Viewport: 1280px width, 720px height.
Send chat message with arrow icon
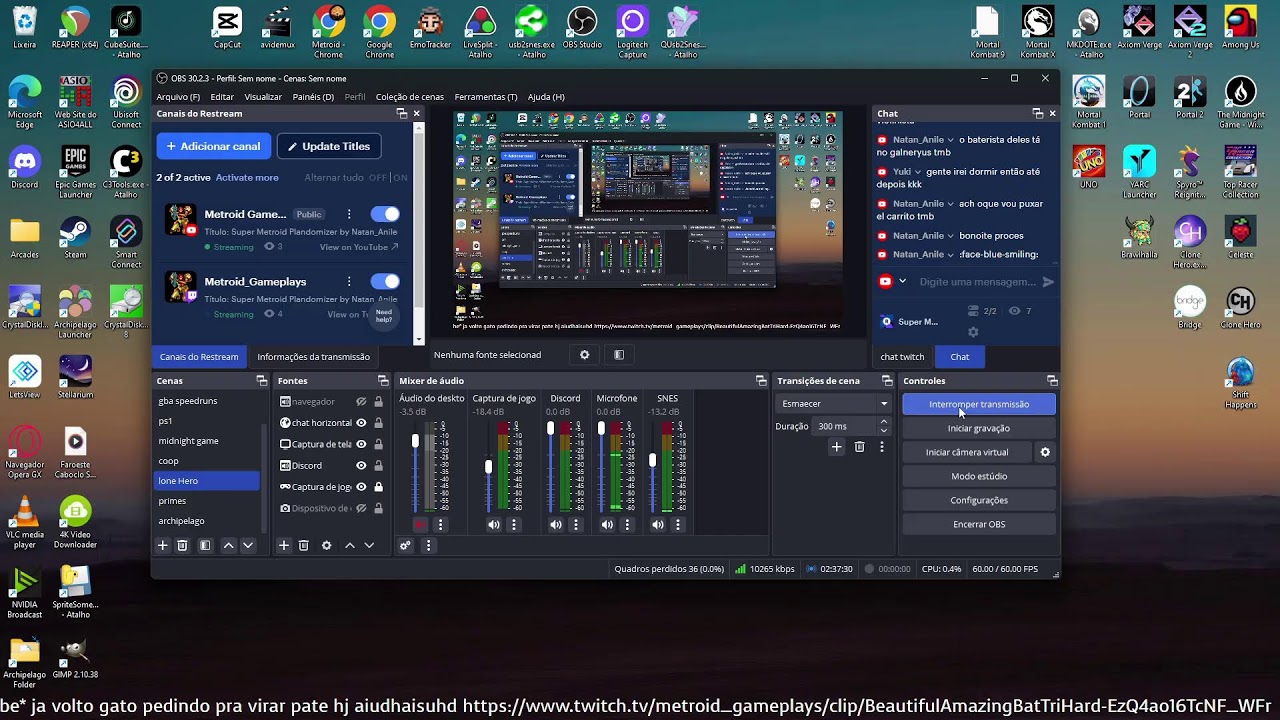1048,282
